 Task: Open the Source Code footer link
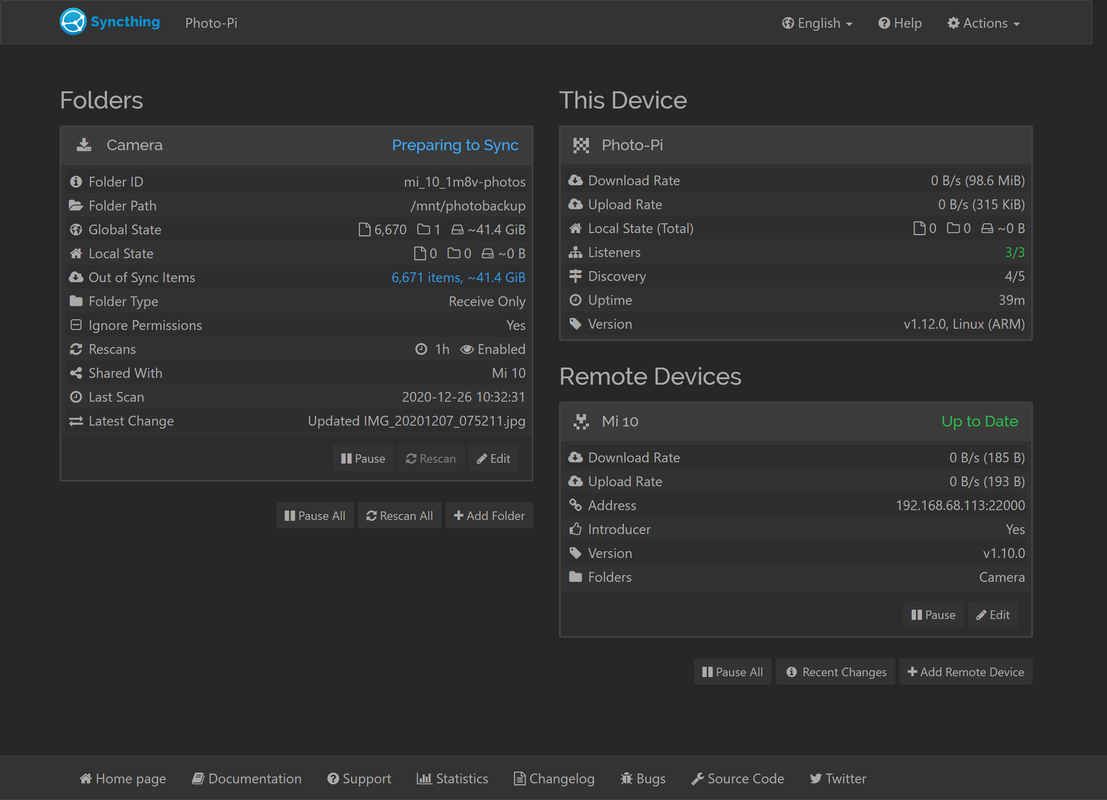738,778
